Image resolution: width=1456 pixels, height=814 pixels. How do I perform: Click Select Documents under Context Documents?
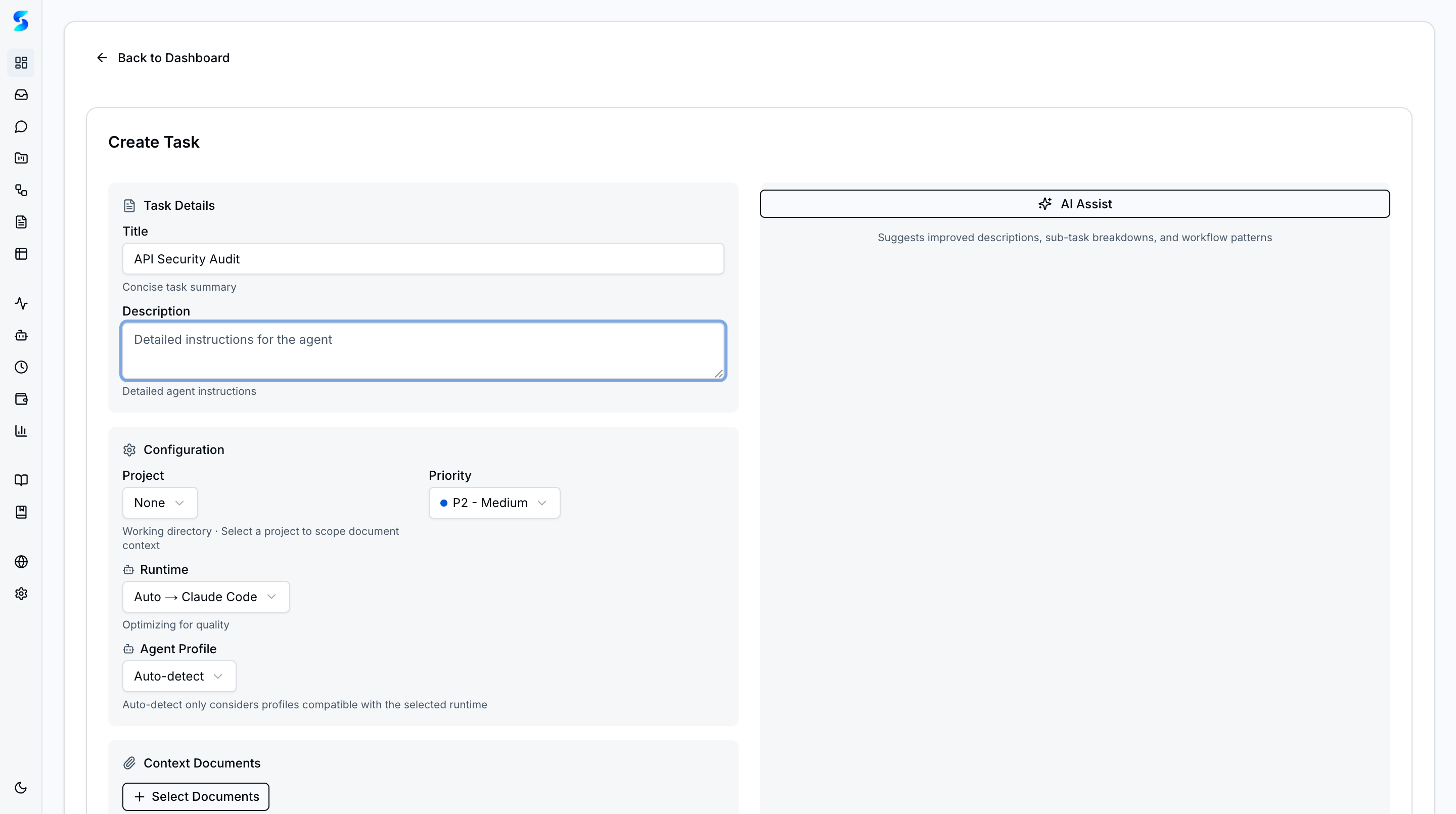pyautogui.click(x=196, y=796)
